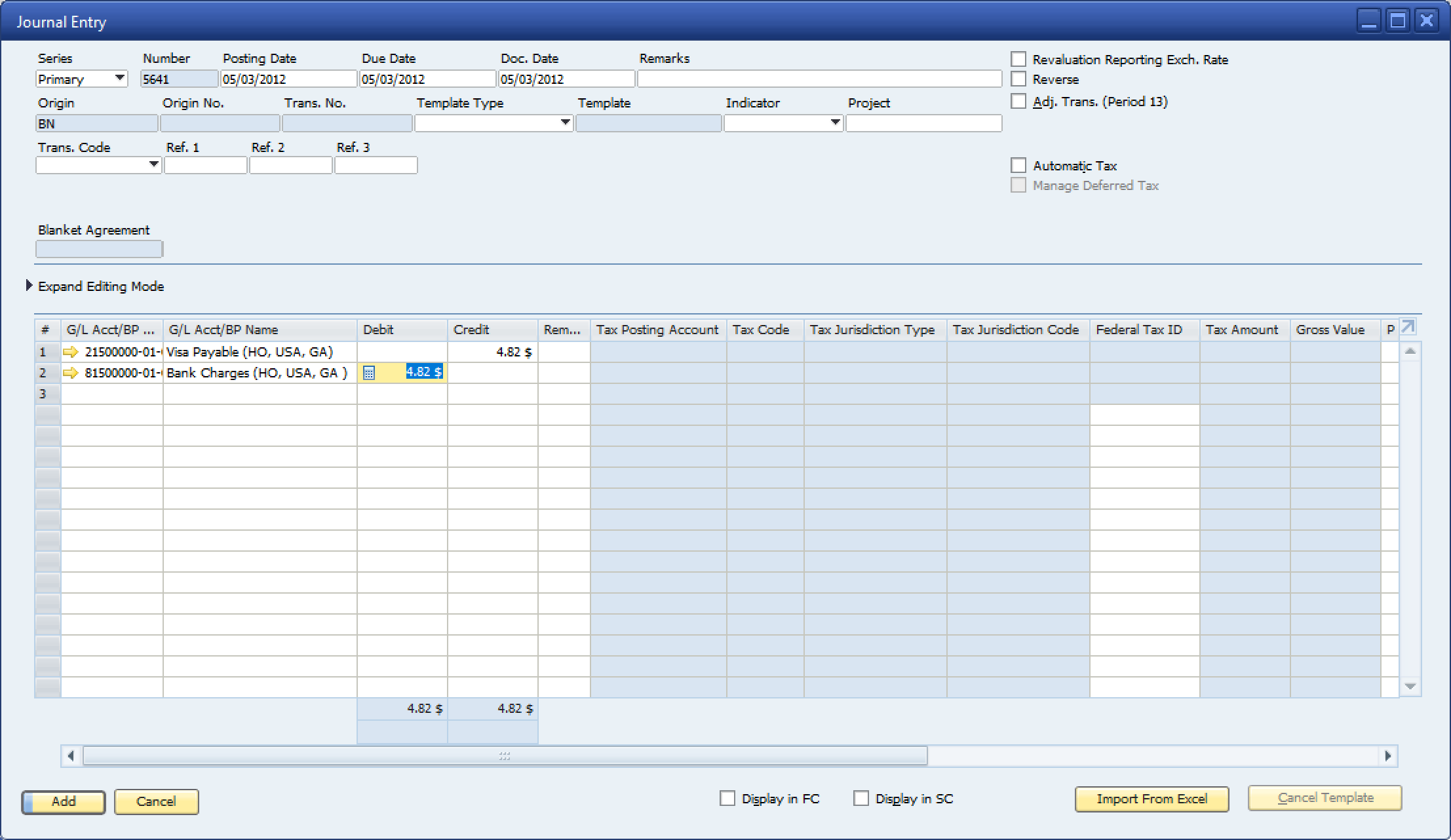Screen dimensions: 1451x840
Task: Expand the Expand Editing Mode section
Action: (29, 286)
